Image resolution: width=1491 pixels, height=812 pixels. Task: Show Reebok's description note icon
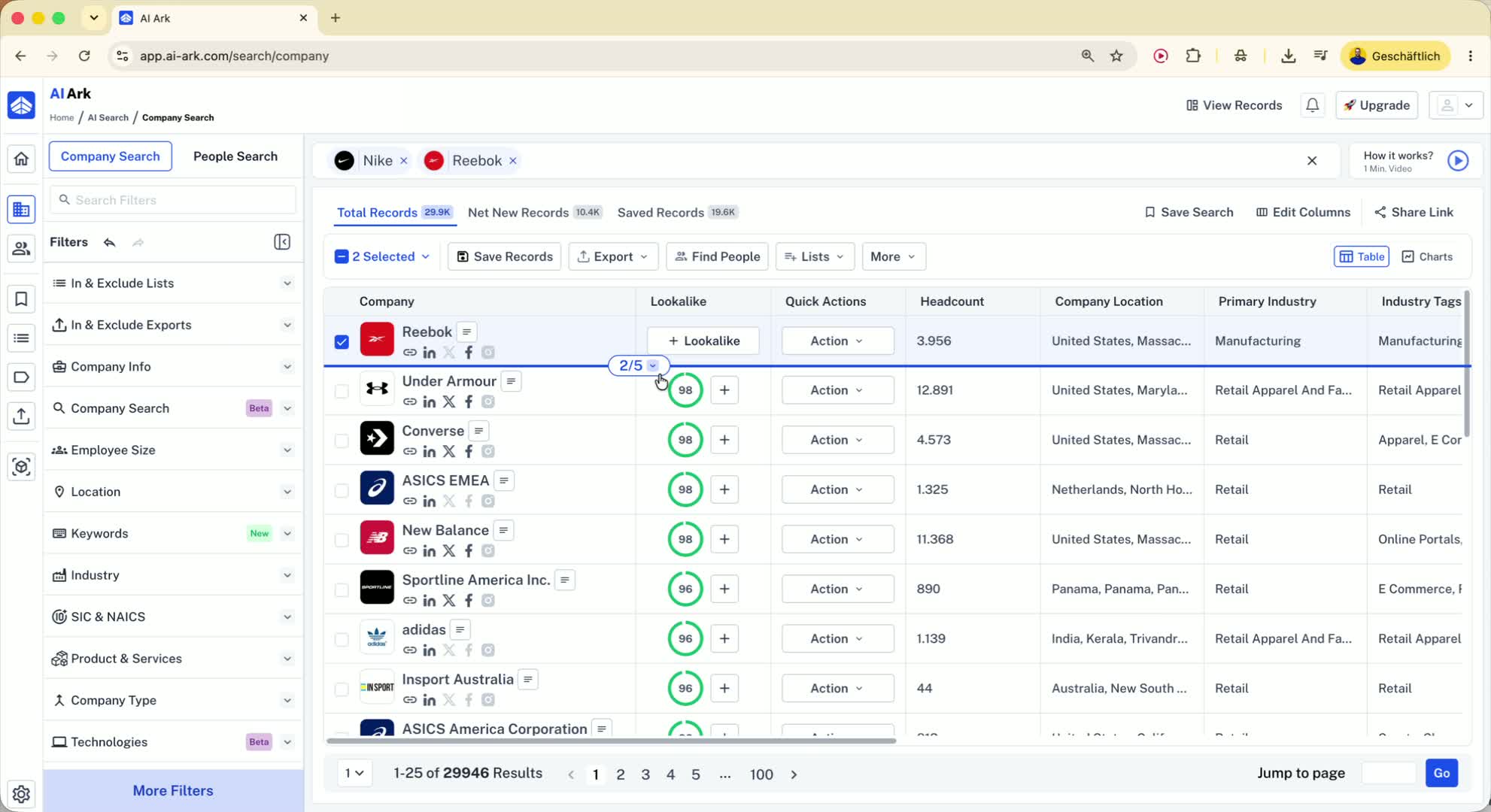pyautogui.click(x=467, y=332)
